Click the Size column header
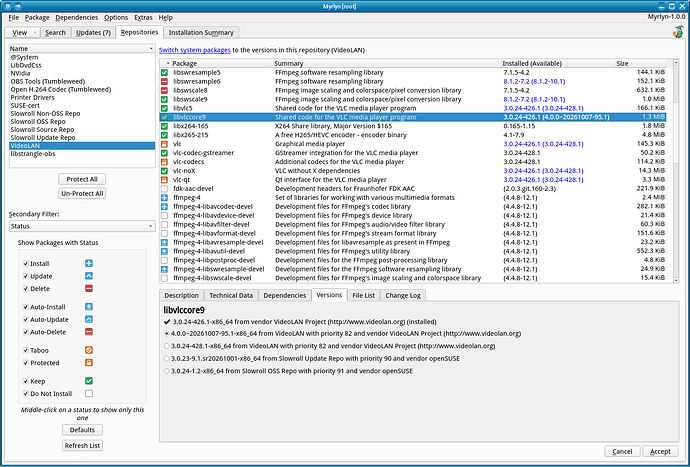Image resolution: width=690 pixels, height=467 pixels. pyautogui.click(x=642, y=63)
